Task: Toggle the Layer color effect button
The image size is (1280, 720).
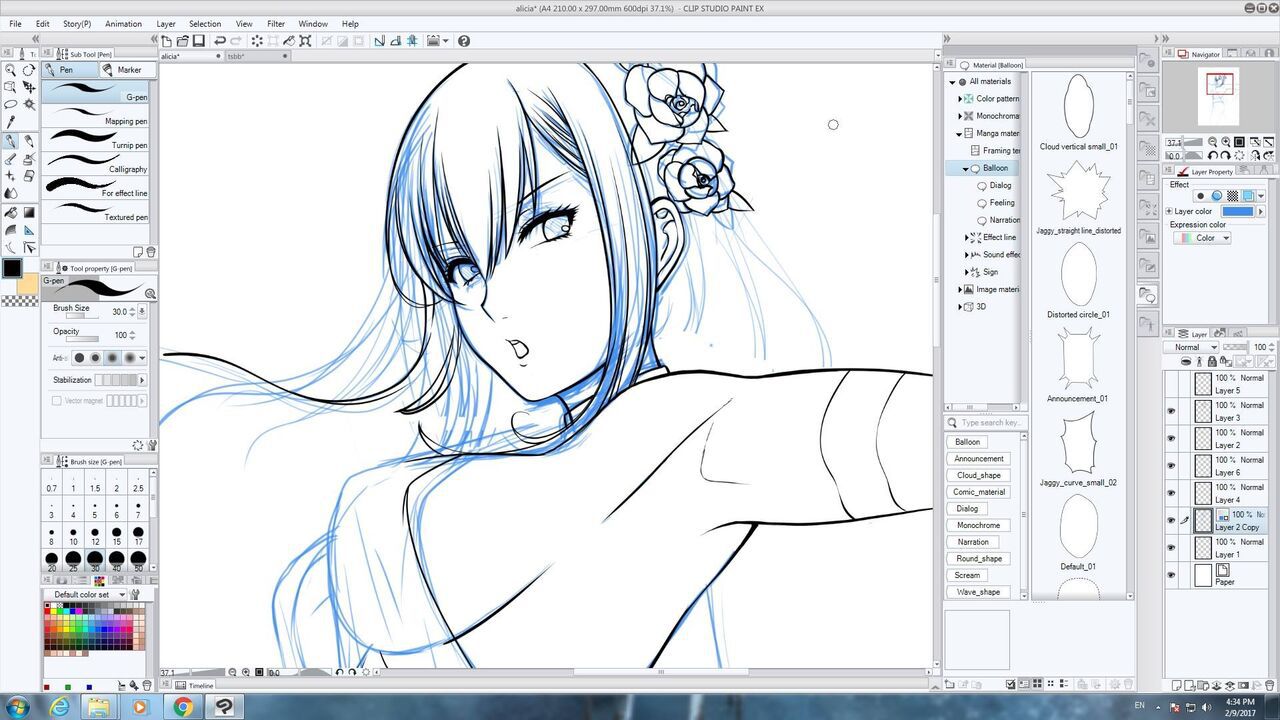Action: point(1248,196)
